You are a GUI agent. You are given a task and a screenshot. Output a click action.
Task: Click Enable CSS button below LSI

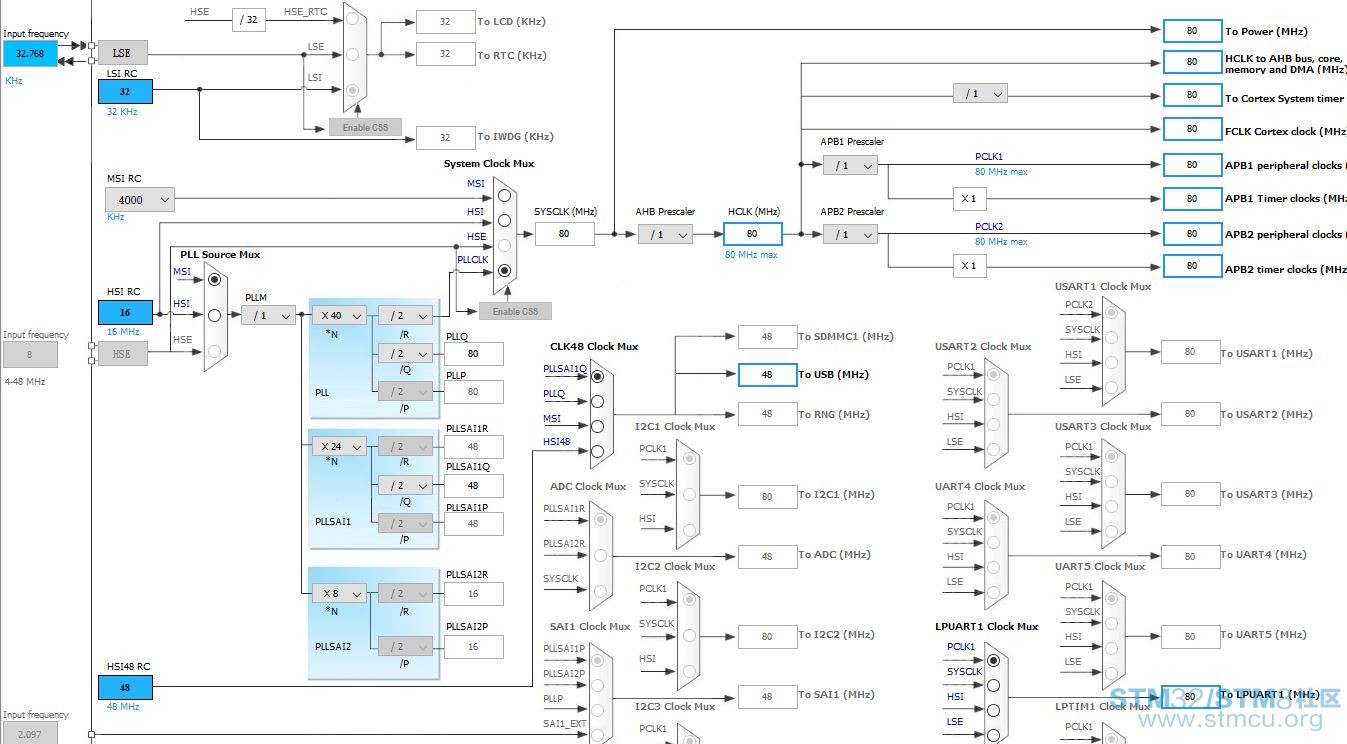pyautogui.click(x=365, y=127)
